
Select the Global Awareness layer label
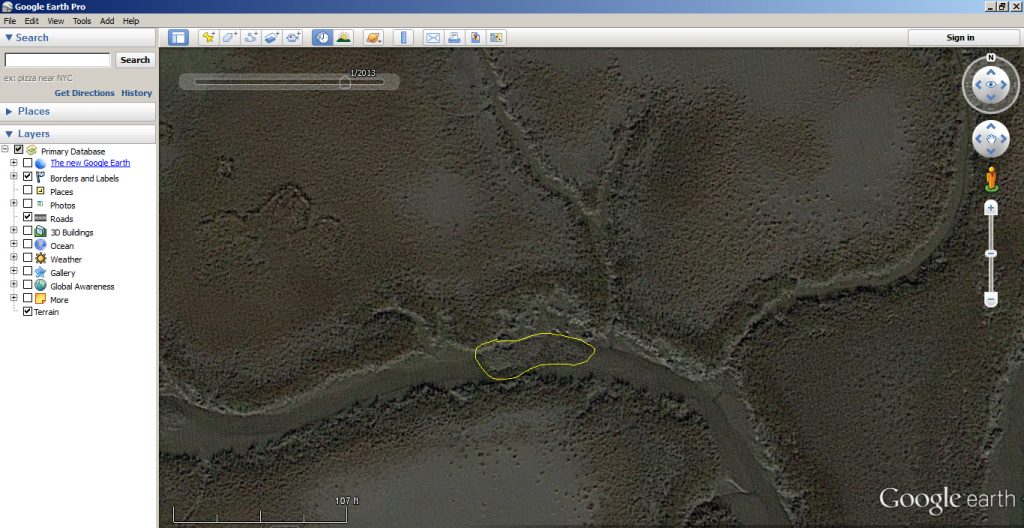pyautogui.click(x=82, y=286)
